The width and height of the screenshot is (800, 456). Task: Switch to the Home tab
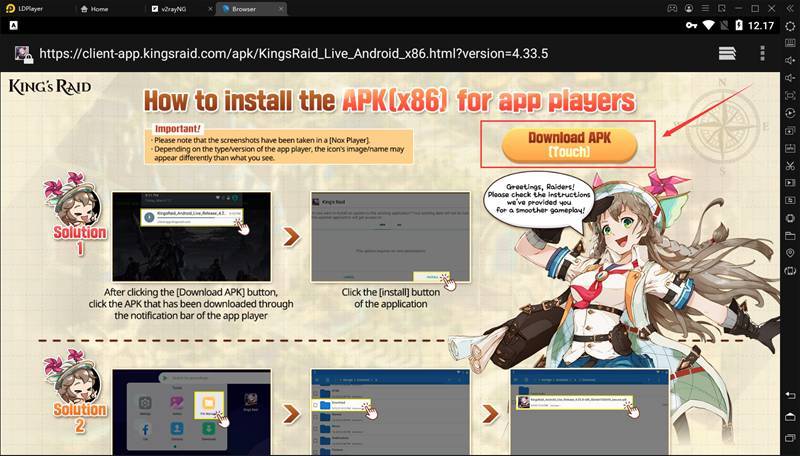(94, 9)
